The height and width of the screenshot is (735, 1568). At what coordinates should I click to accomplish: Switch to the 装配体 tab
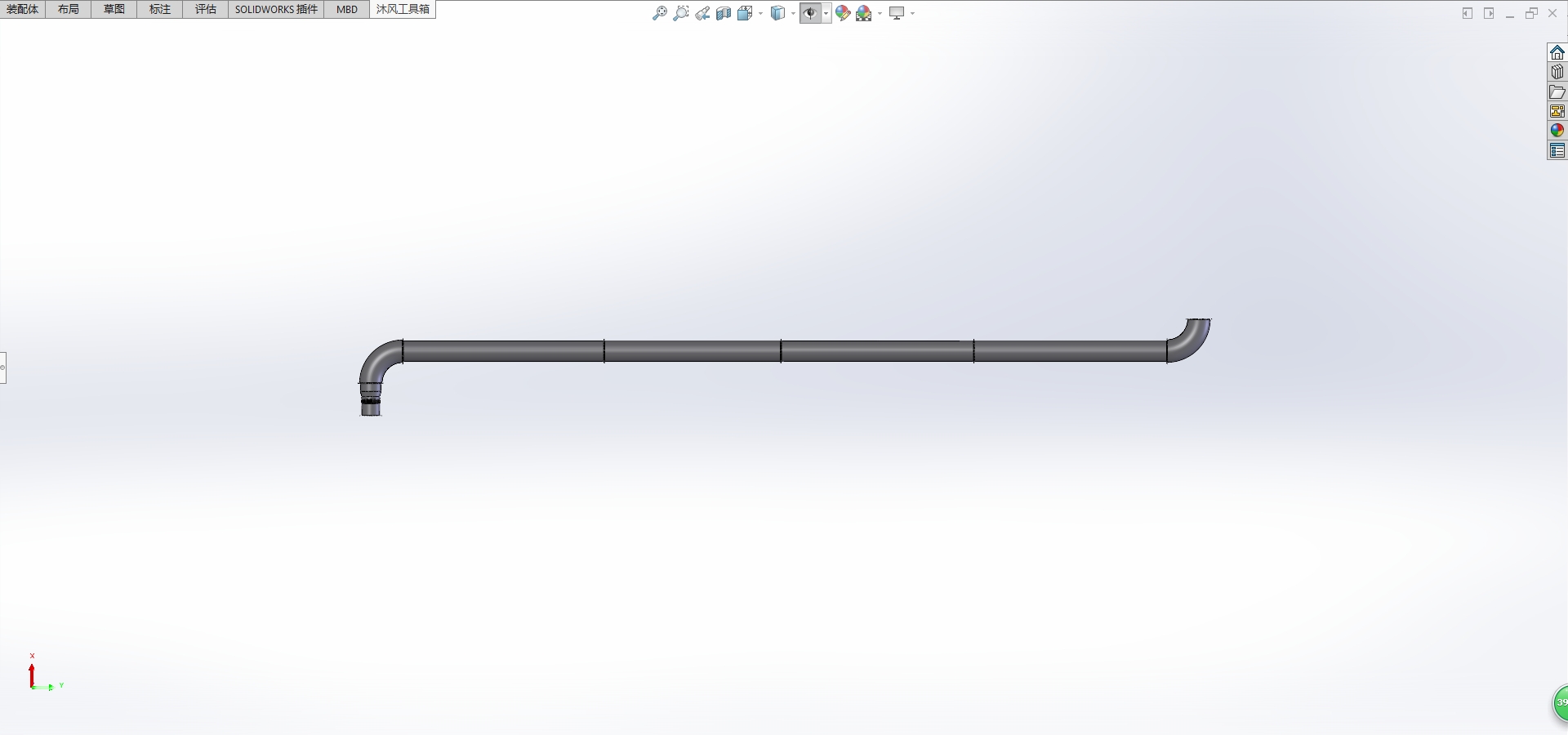click(x=23, y=9)
